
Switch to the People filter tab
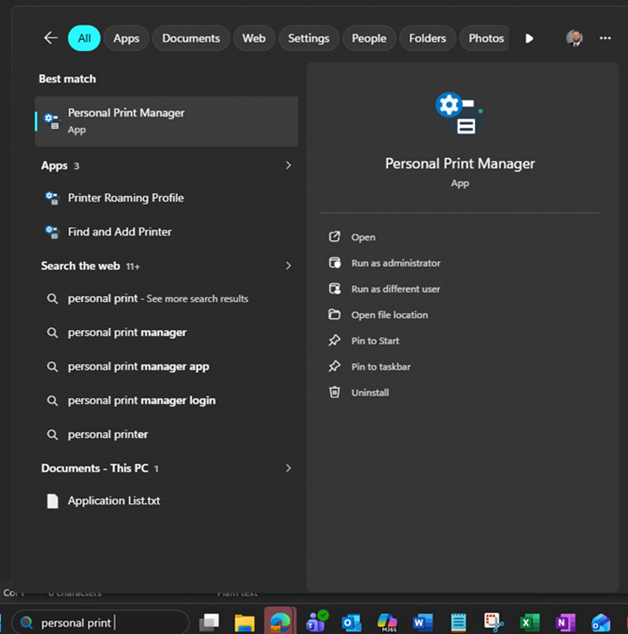pos(369,38)
